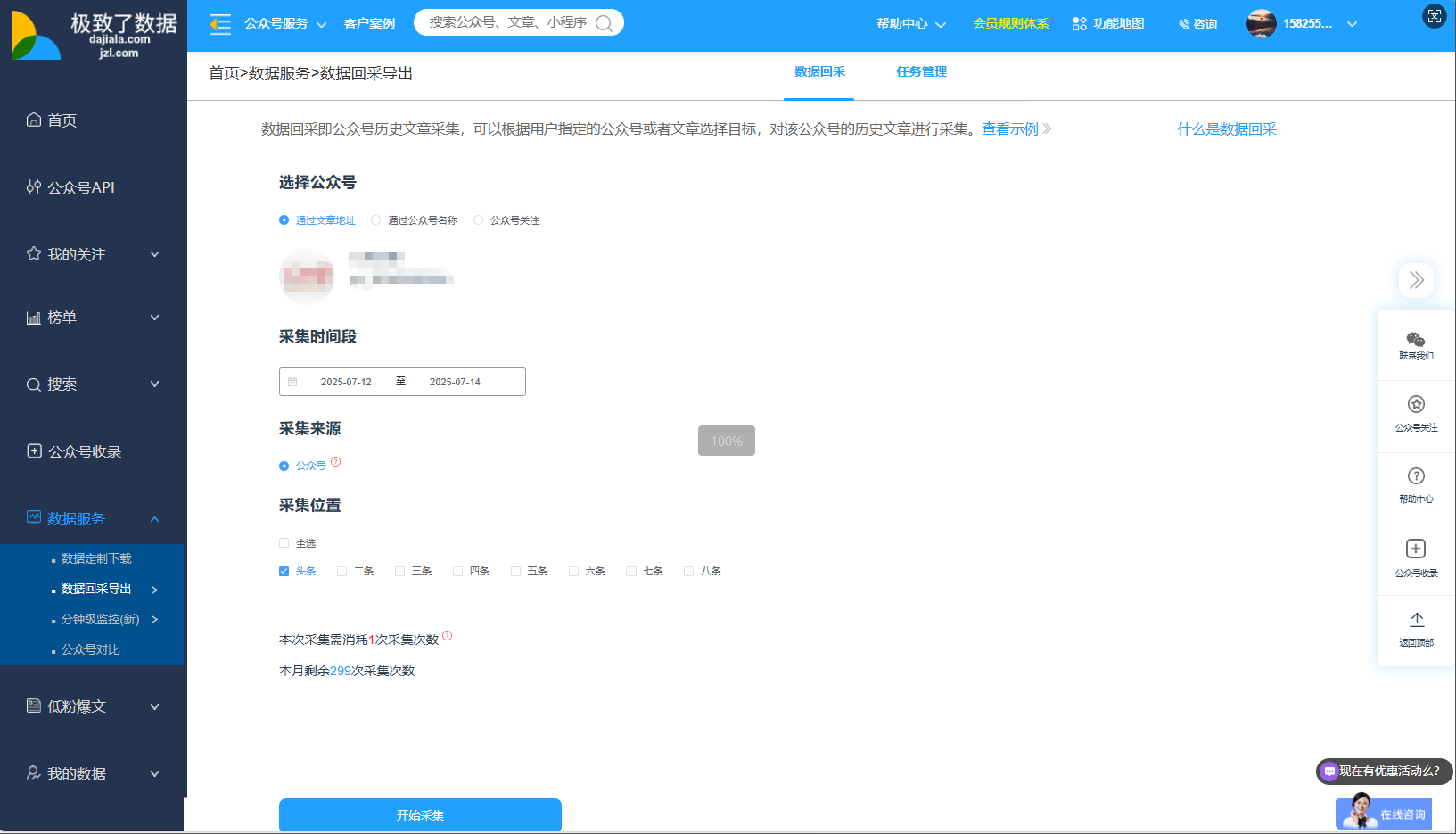The height and width of the screenshot is (834, 1456).
Task: Click the 首页 home icon in sidebar
Action: coord(34,120)
